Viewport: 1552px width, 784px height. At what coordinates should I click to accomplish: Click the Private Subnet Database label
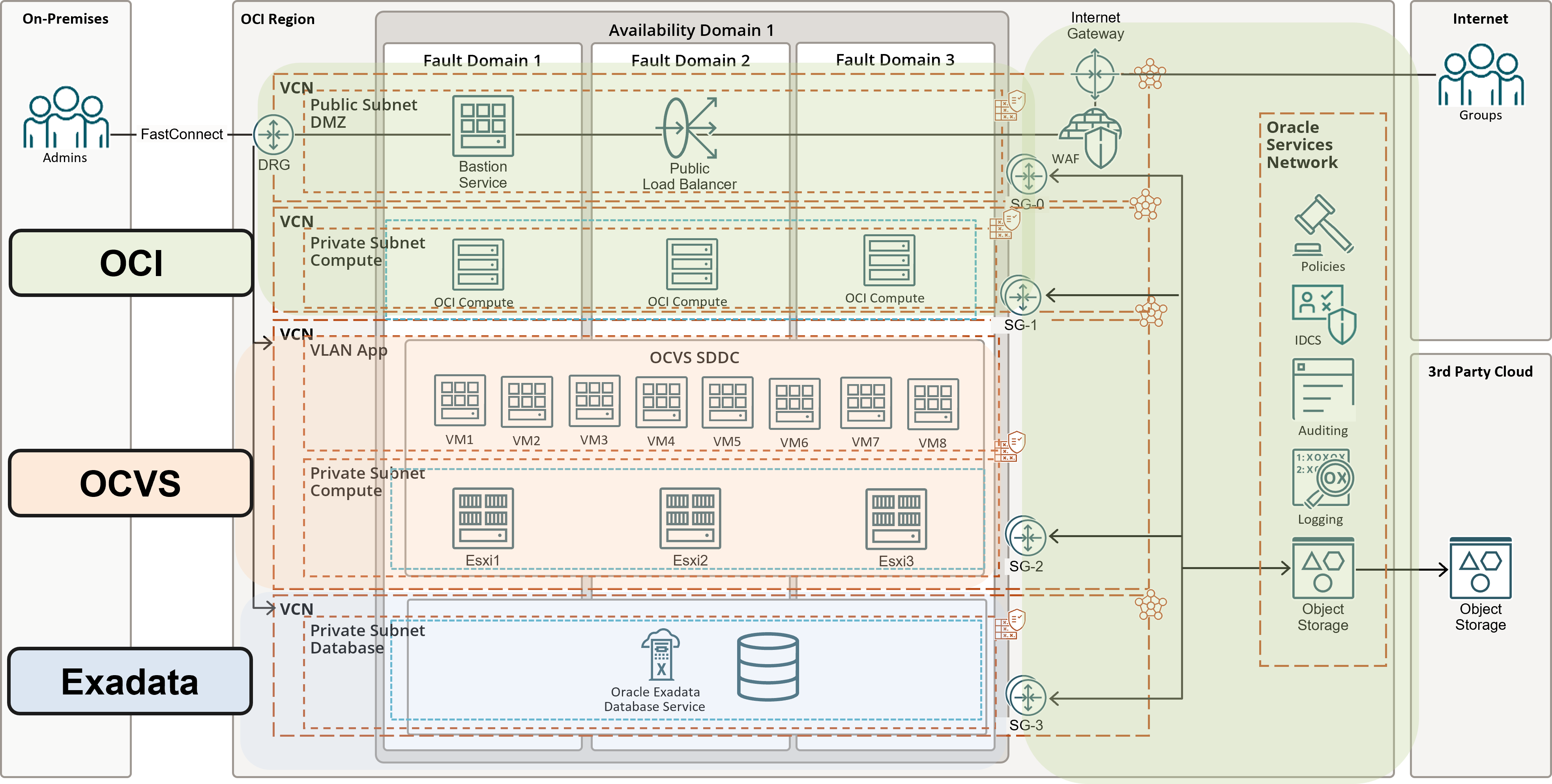(367, 639)
